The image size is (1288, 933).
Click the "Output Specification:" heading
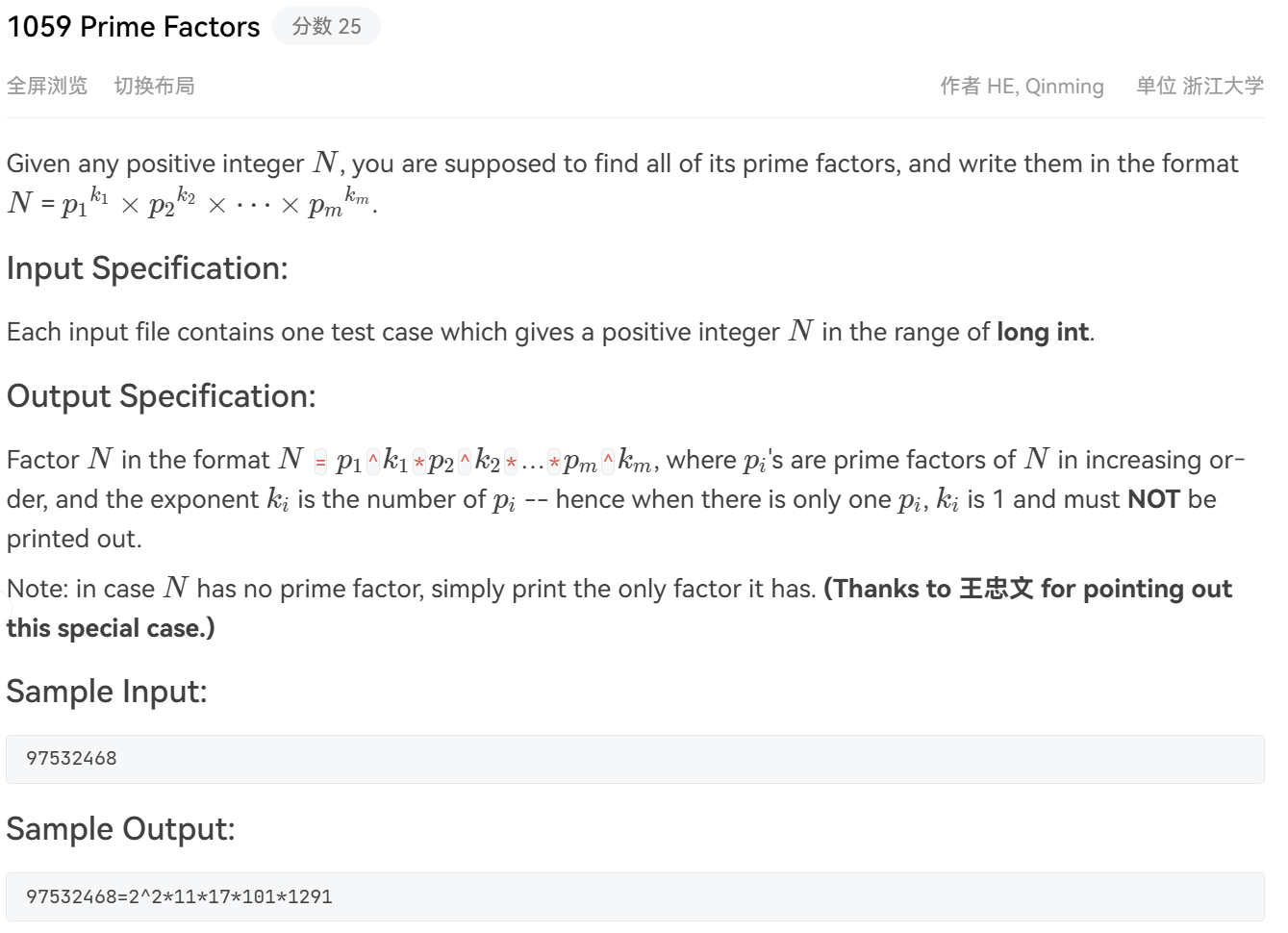pyautogui.click(x=161, y=396)
